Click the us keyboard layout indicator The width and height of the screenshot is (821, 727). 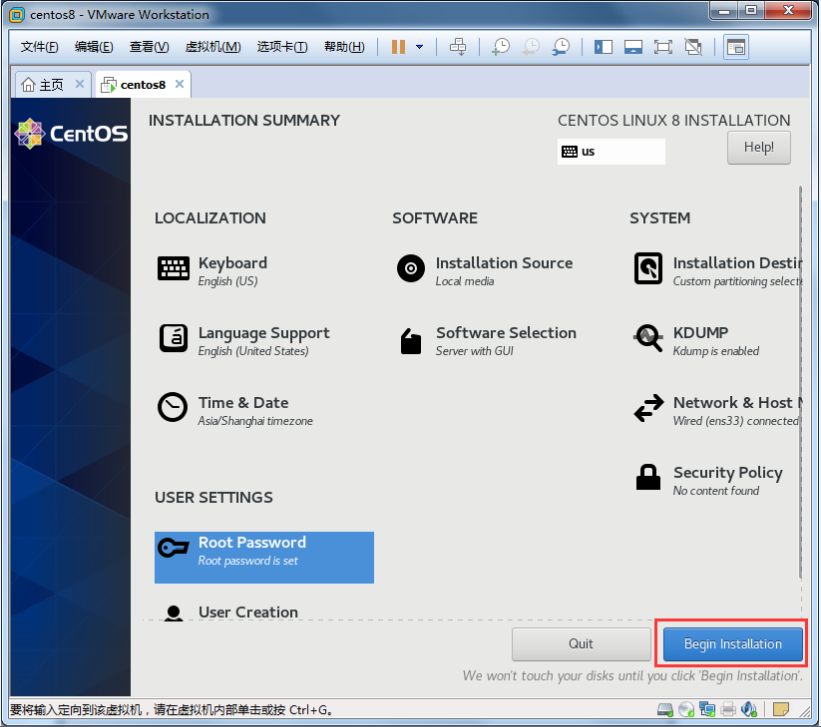tap(611, 151)
